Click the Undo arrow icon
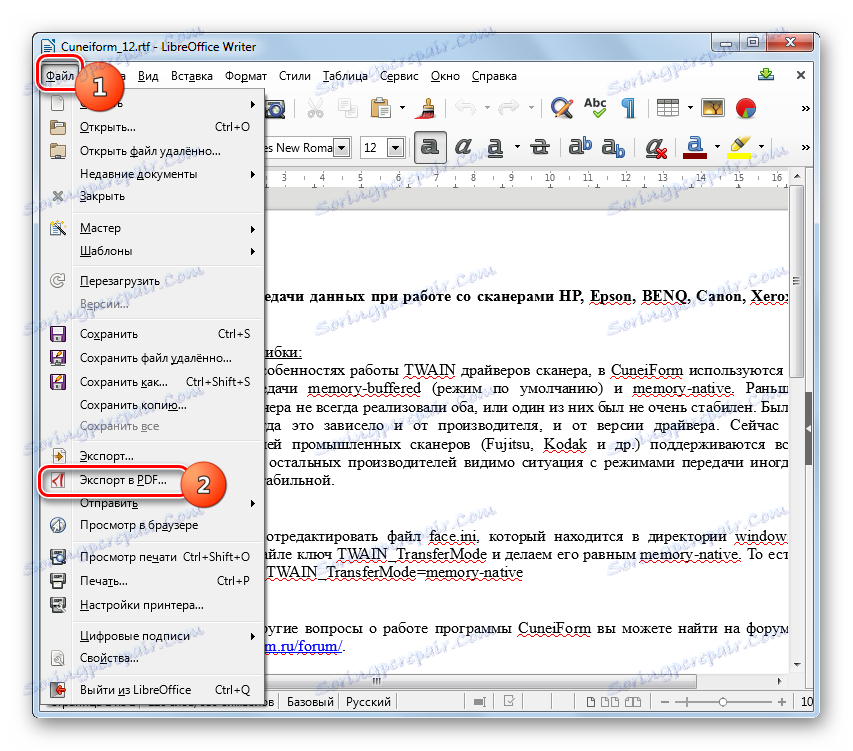This screenshot has width=853, height=751. (x=466, y=108)
